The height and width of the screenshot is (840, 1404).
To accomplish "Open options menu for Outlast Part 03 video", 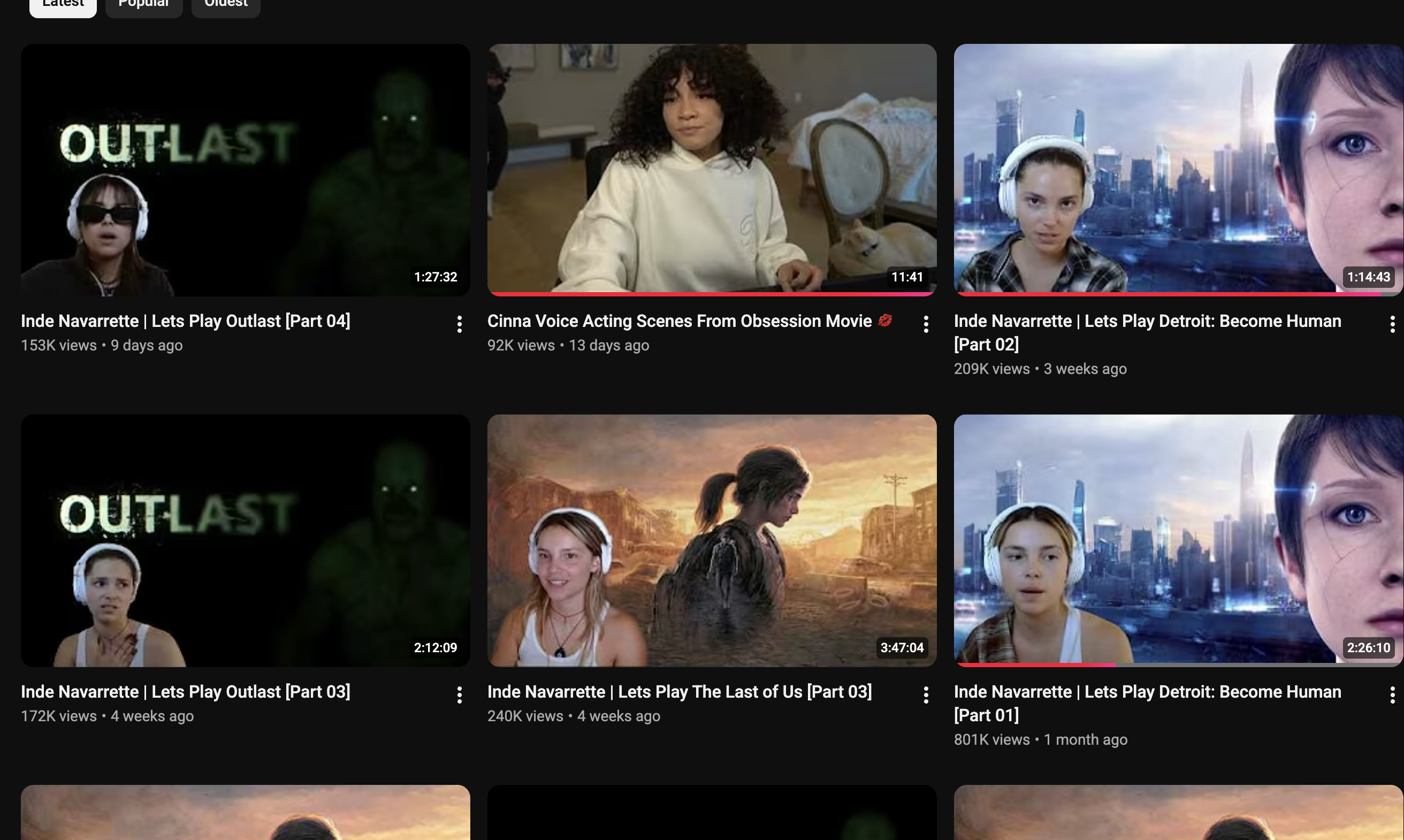I will click(460, 695).
